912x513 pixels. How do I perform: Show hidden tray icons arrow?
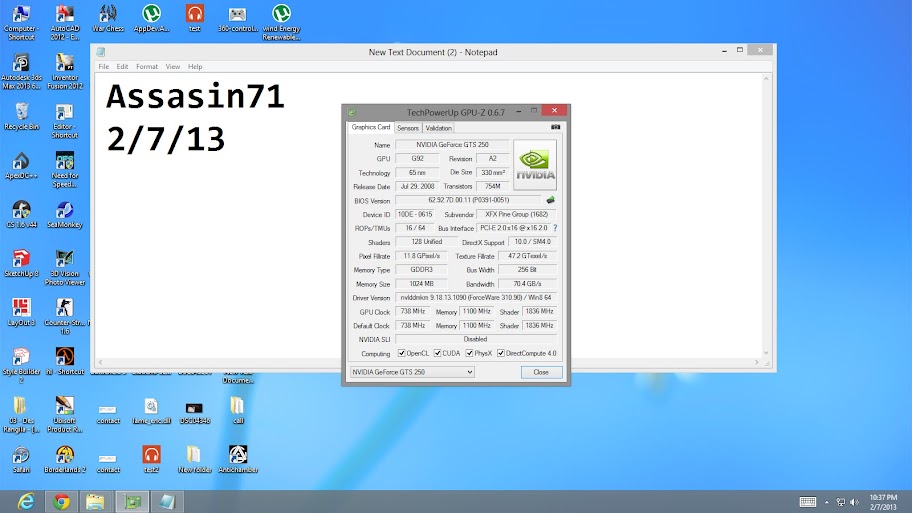tap(826, 502)
